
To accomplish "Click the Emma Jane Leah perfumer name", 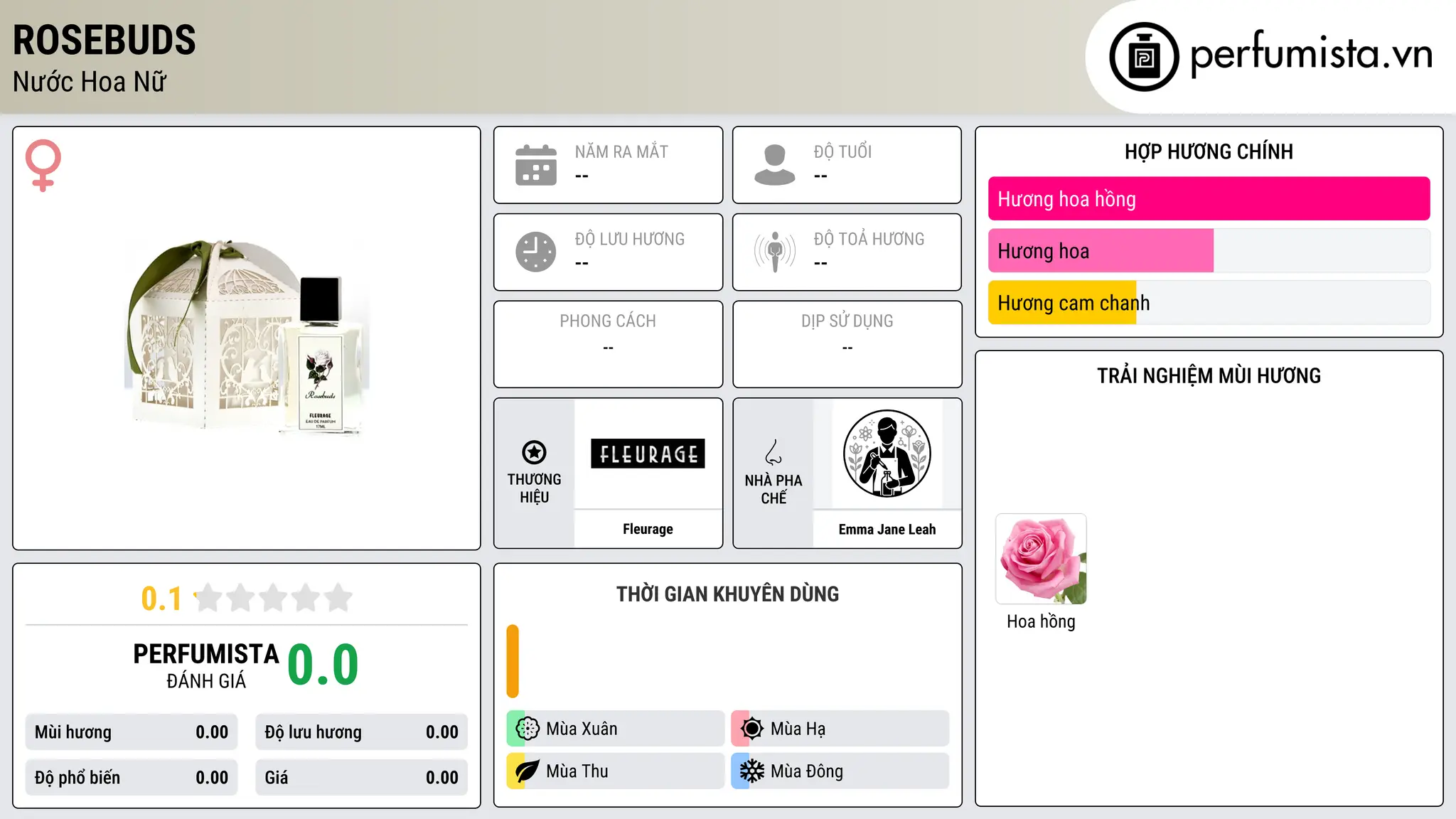I will (887, 529).
